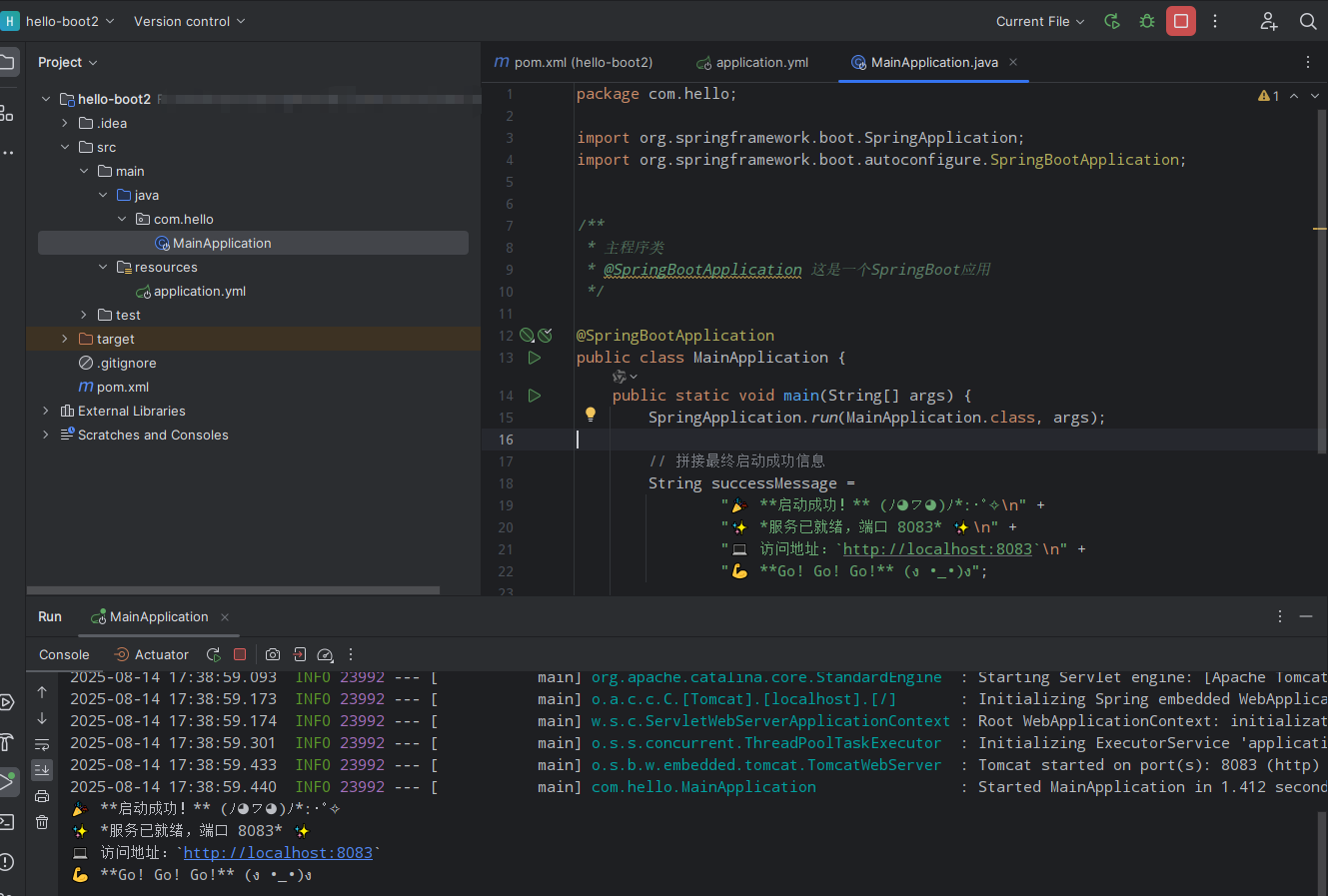Expand the test folder chevron
Image resolution: width=1328 pixels, height=896 pixels.
pyautogui.click(x=84, y=315)
